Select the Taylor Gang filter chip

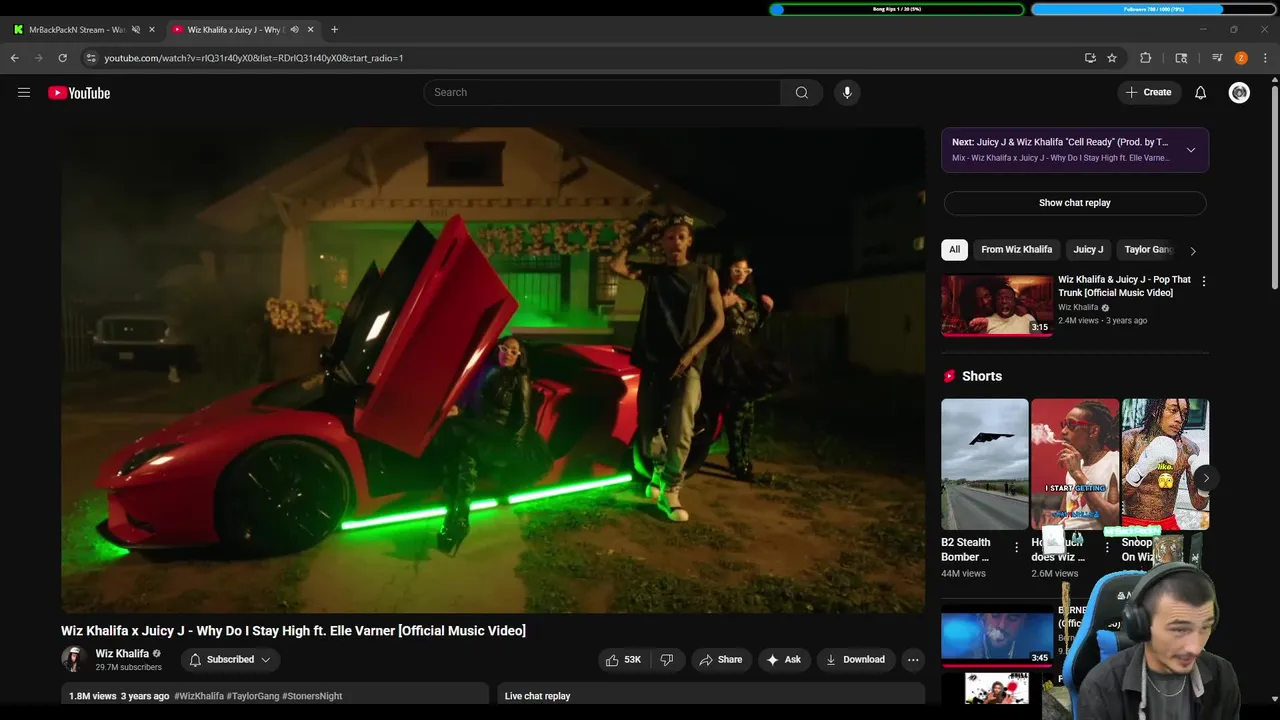click(1147, 249)
